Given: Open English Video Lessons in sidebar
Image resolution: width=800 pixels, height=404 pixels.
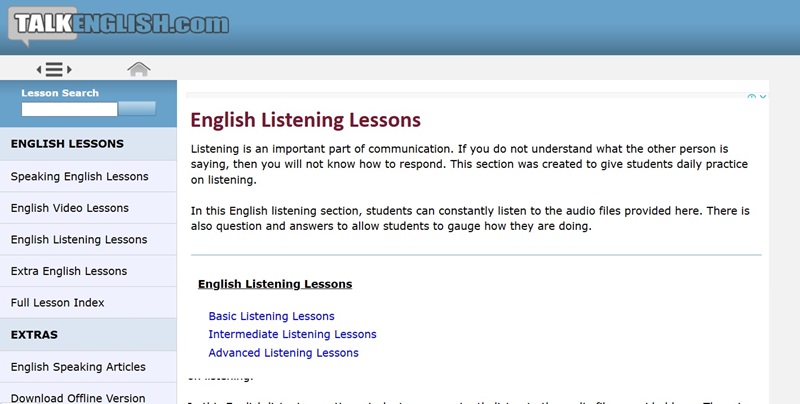Looking at the screenshot, I should click(69, 208).
